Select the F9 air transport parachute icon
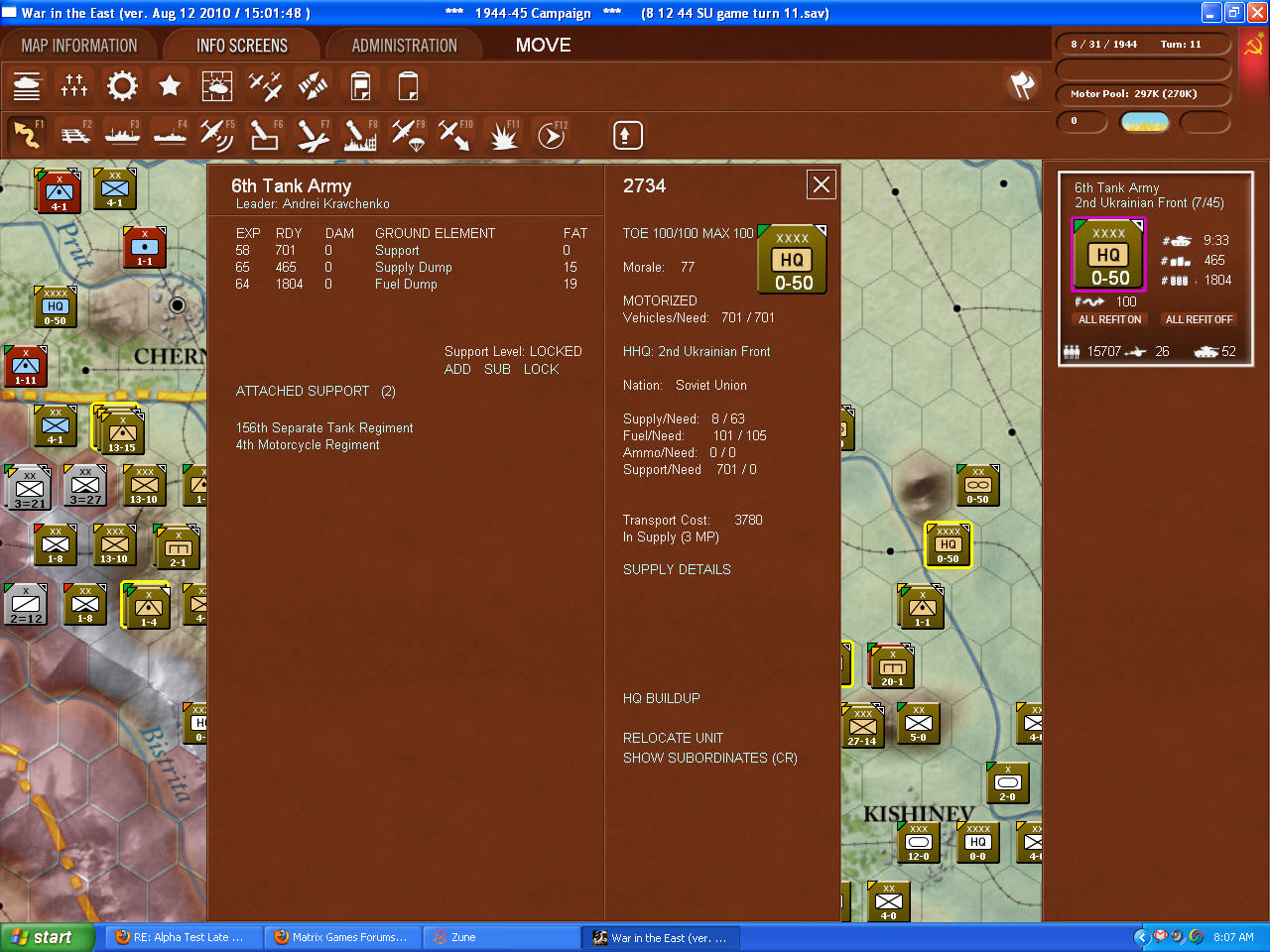The image size is (1270, 952). coord(408,135)
